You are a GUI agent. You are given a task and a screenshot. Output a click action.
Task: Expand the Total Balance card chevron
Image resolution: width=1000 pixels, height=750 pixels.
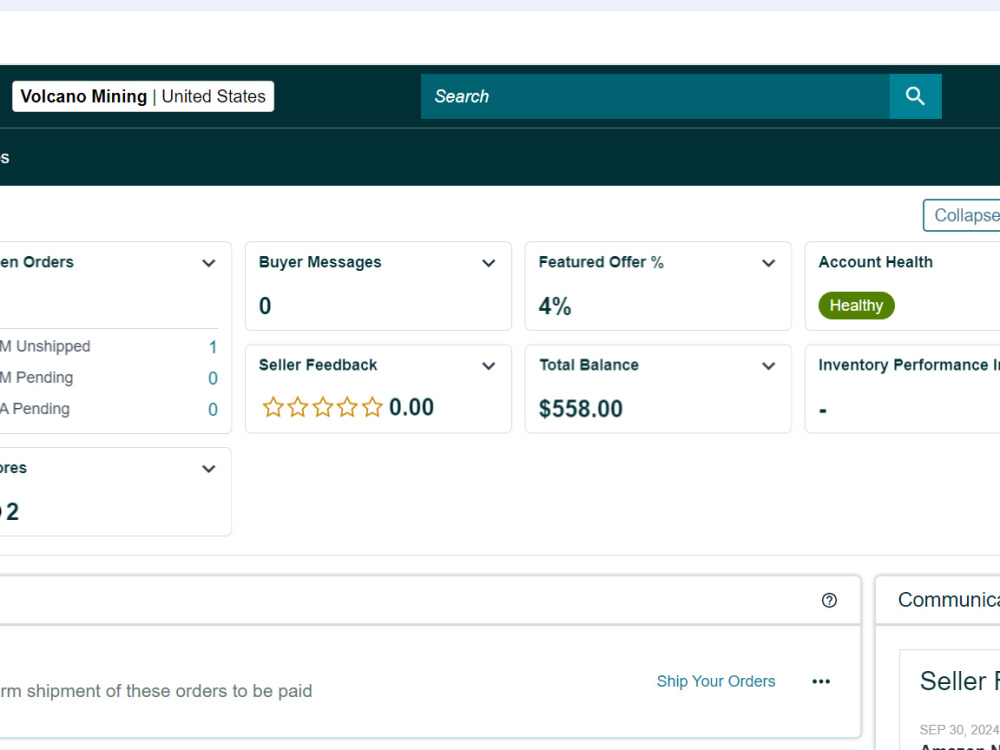click(x=768, y=366)
